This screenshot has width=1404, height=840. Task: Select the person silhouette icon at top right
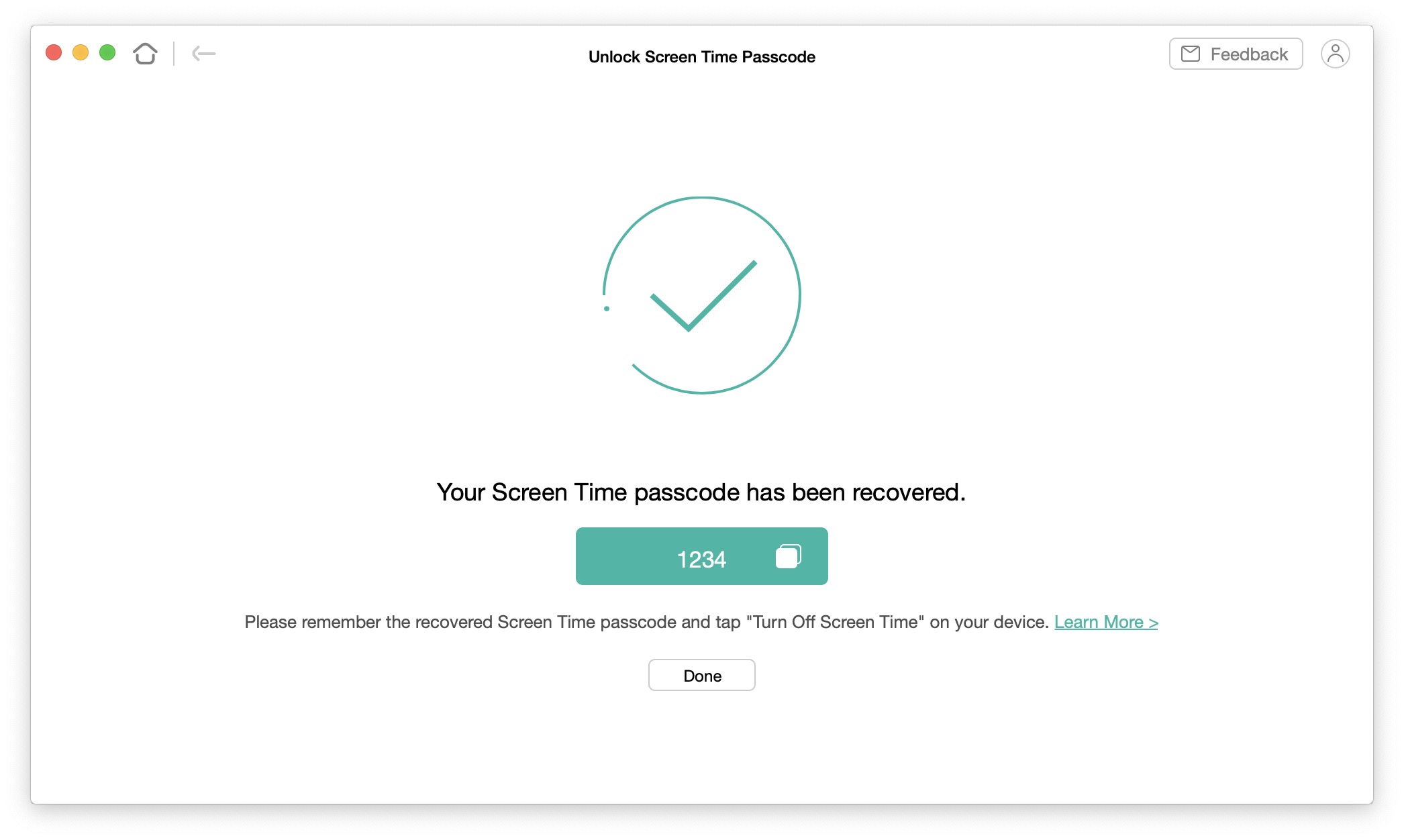click(1335, 53)
